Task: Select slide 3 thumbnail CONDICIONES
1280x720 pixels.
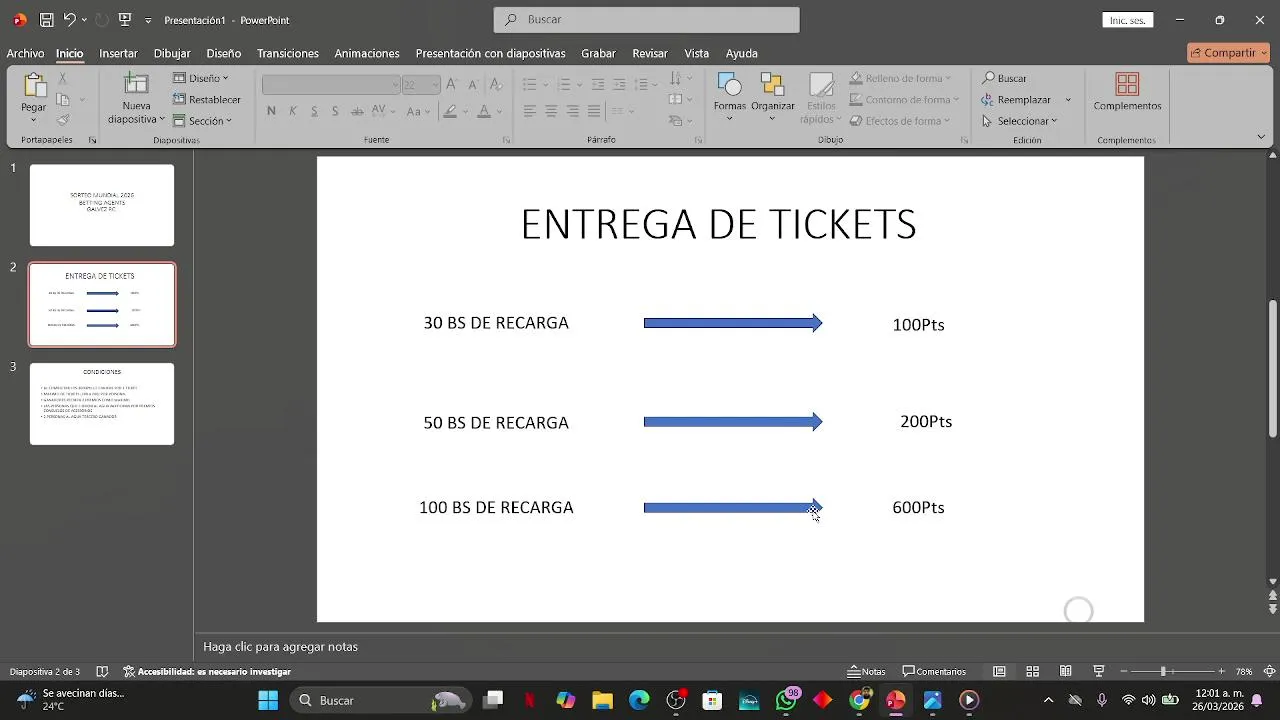Action: tap(102, 404)
